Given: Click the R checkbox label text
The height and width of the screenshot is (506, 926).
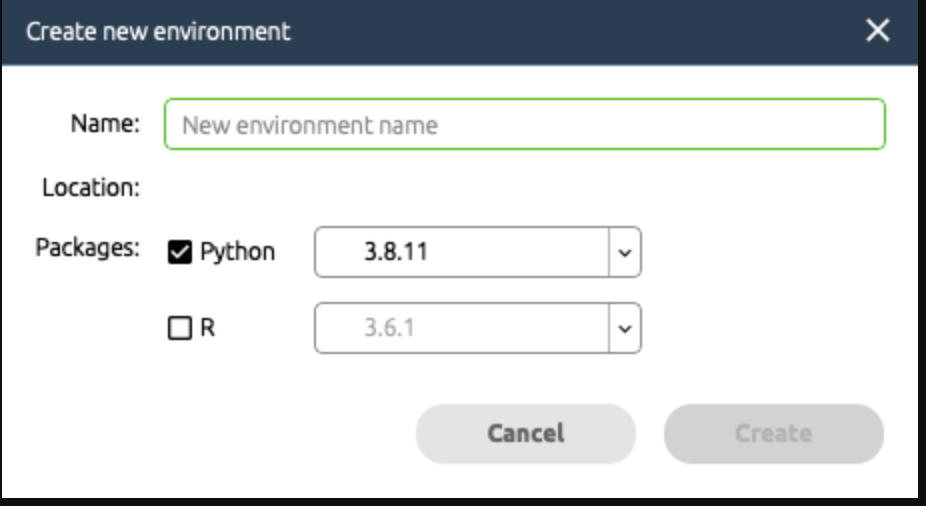Looking at the screenshot, I should (x=208, y=328).
